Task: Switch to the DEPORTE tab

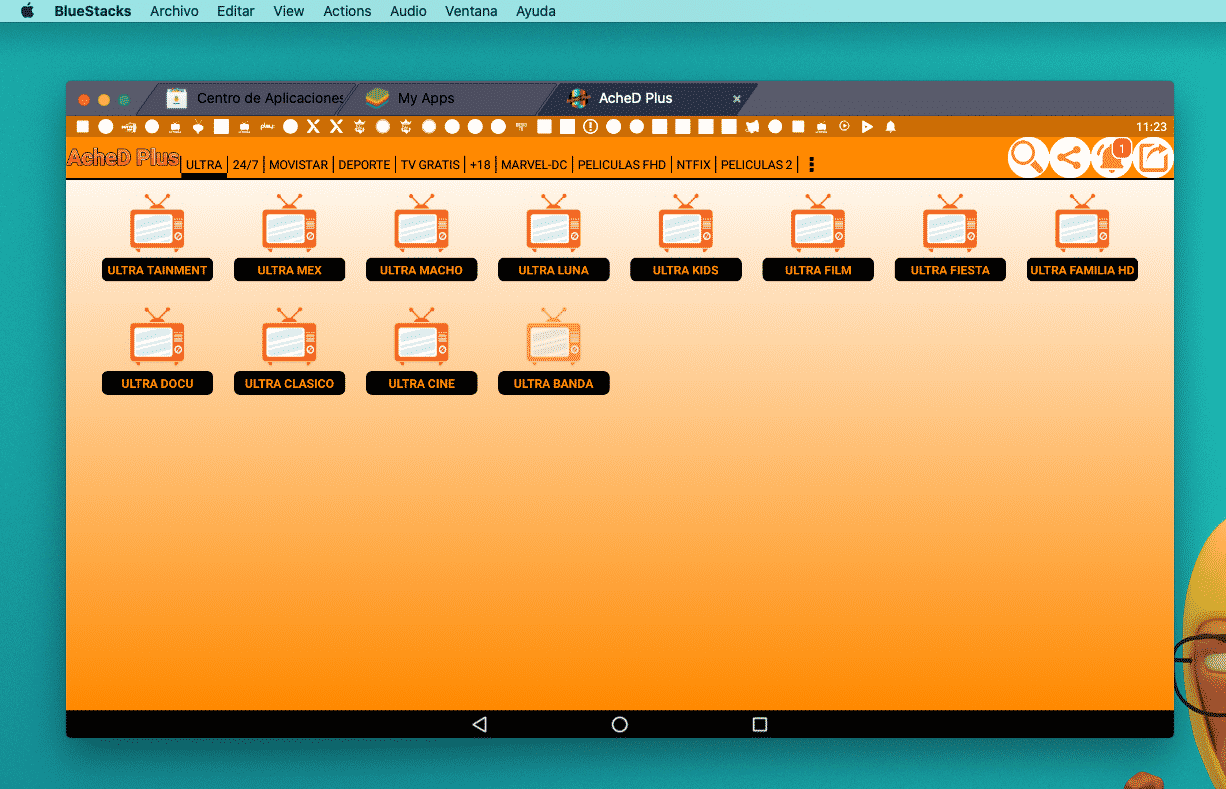Action: pyautogui.click(x=364, y=165)
